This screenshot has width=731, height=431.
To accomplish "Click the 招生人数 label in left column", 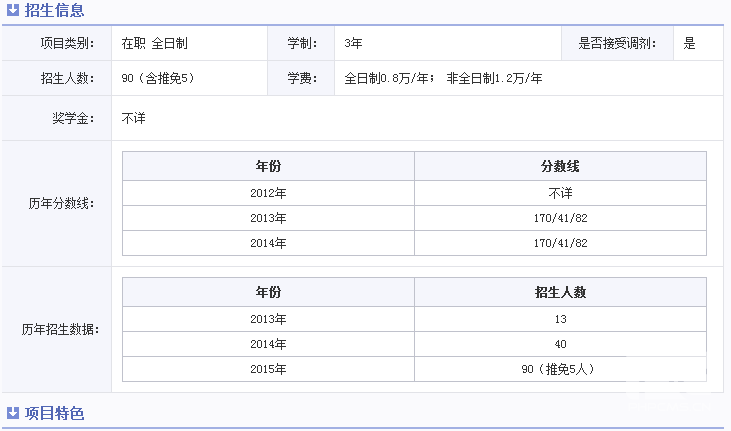I will click(68, 78).
